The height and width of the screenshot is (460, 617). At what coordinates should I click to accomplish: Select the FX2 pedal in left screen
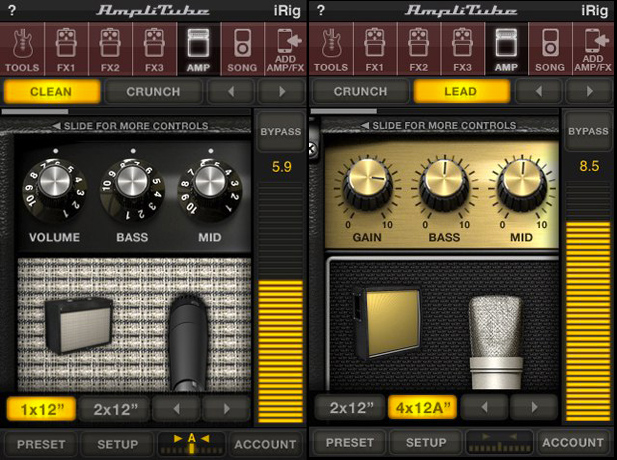110,49
